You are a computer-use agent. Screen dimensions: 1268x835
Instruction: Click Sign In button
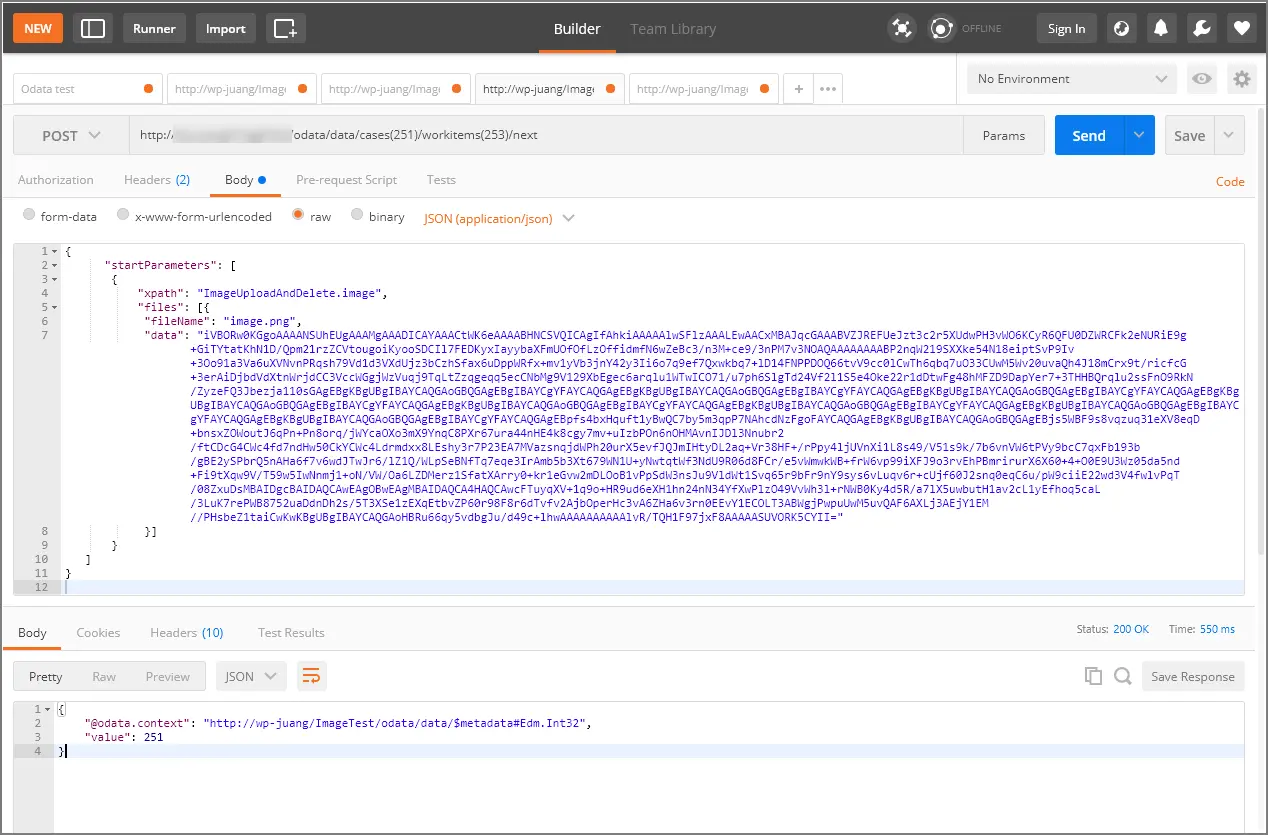[x=1066, y=28]
